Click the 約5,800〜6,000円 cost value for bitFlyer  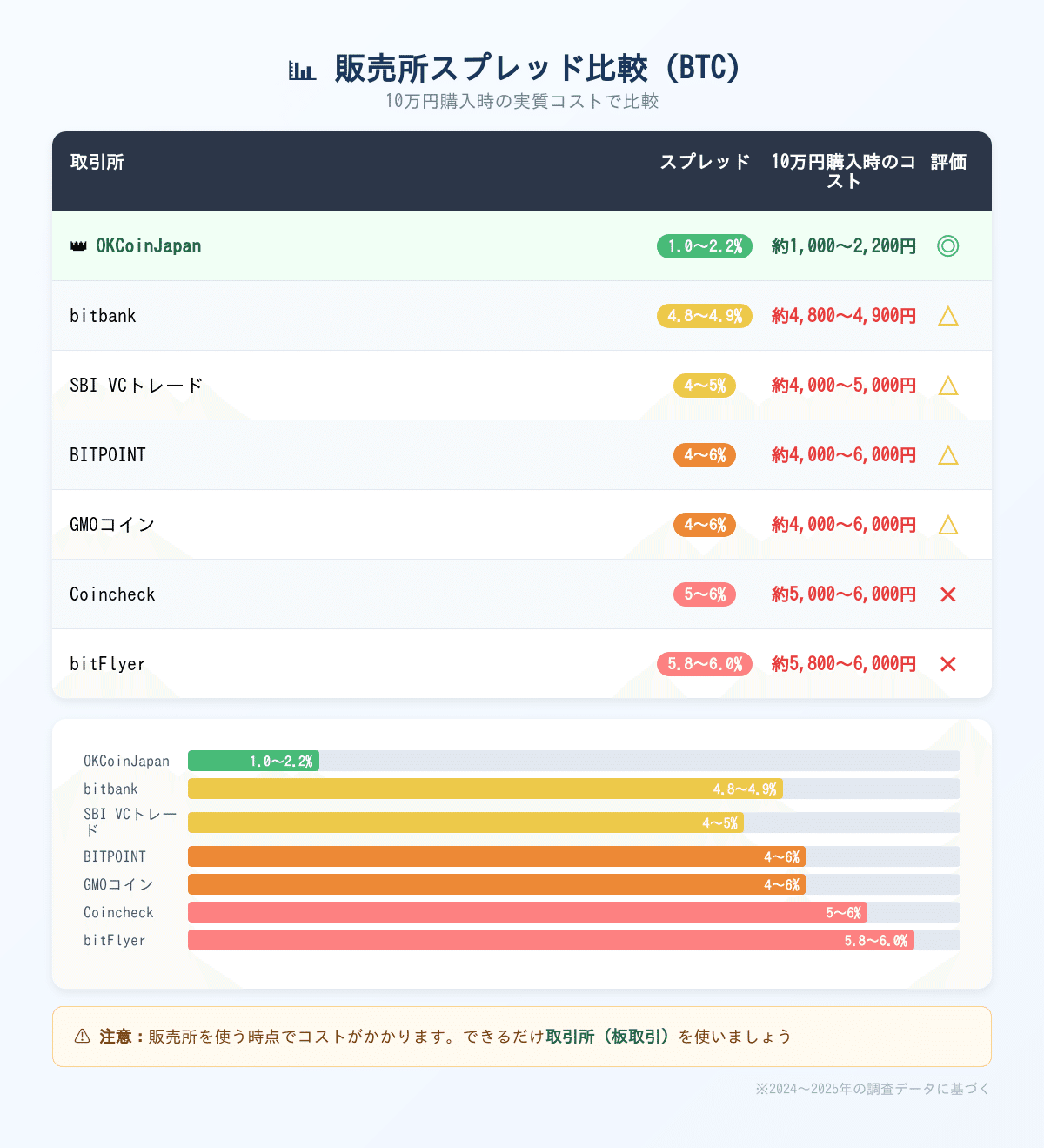coord(843,663)
